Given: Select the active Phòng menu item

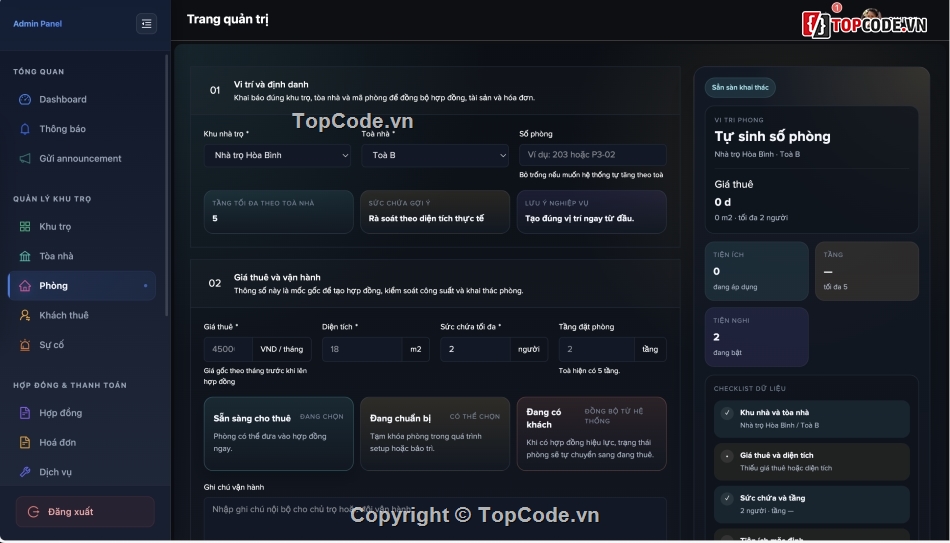Looking at the screenshot, I should [x=82, y=286].
